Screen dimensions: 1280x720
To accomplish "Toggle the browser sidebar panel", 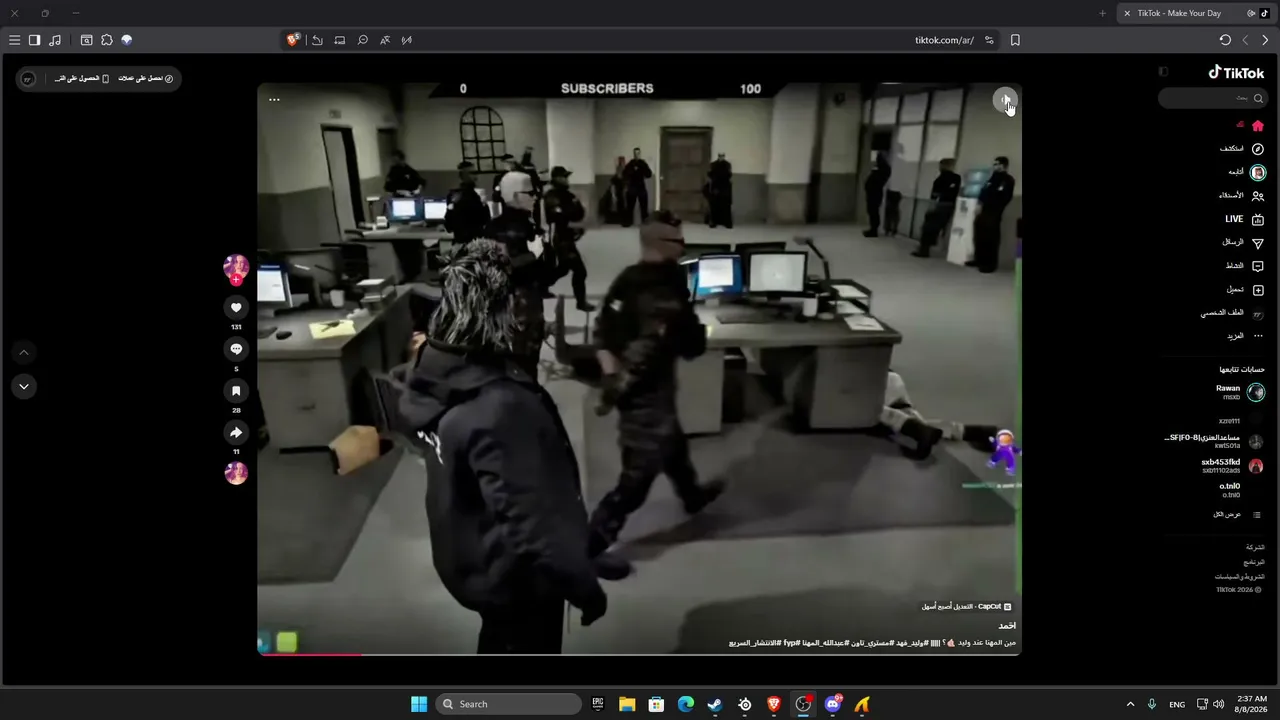I will click(34, 40).
